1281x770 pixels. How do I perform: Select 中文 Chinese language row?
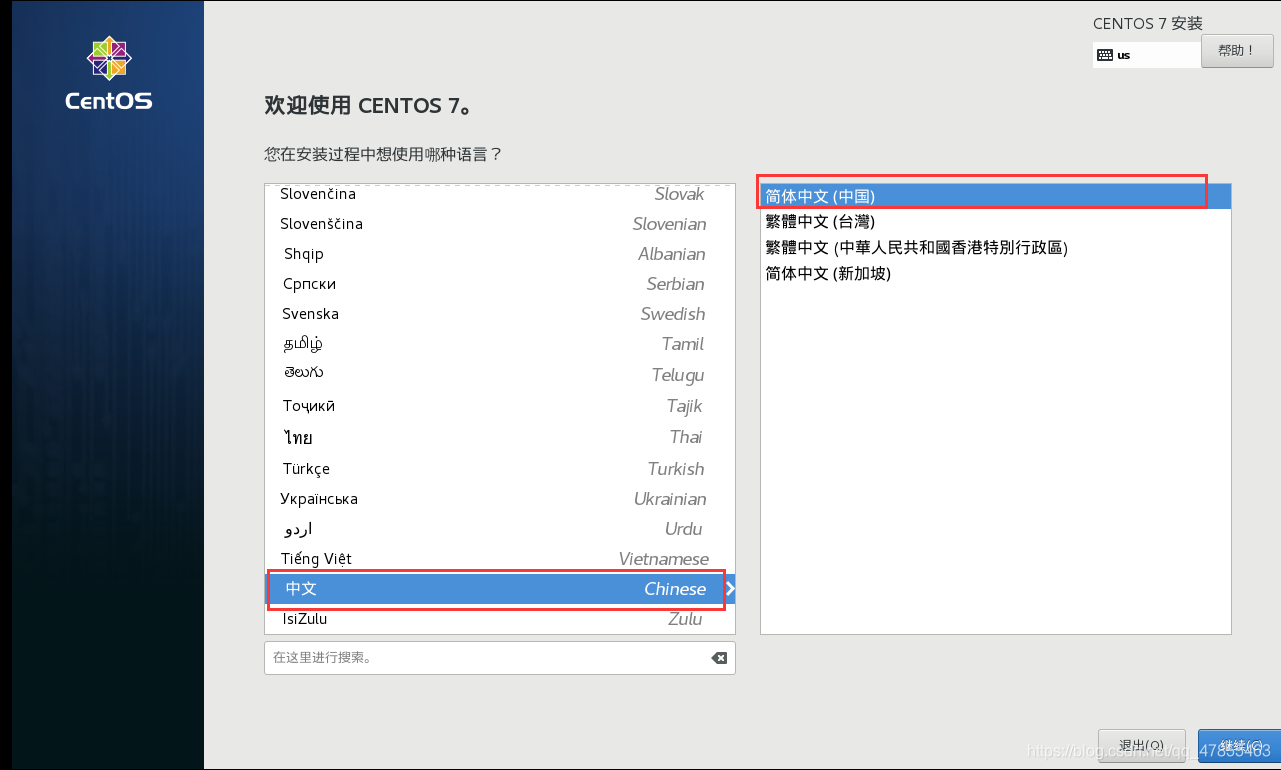click(x=500, y=589)
